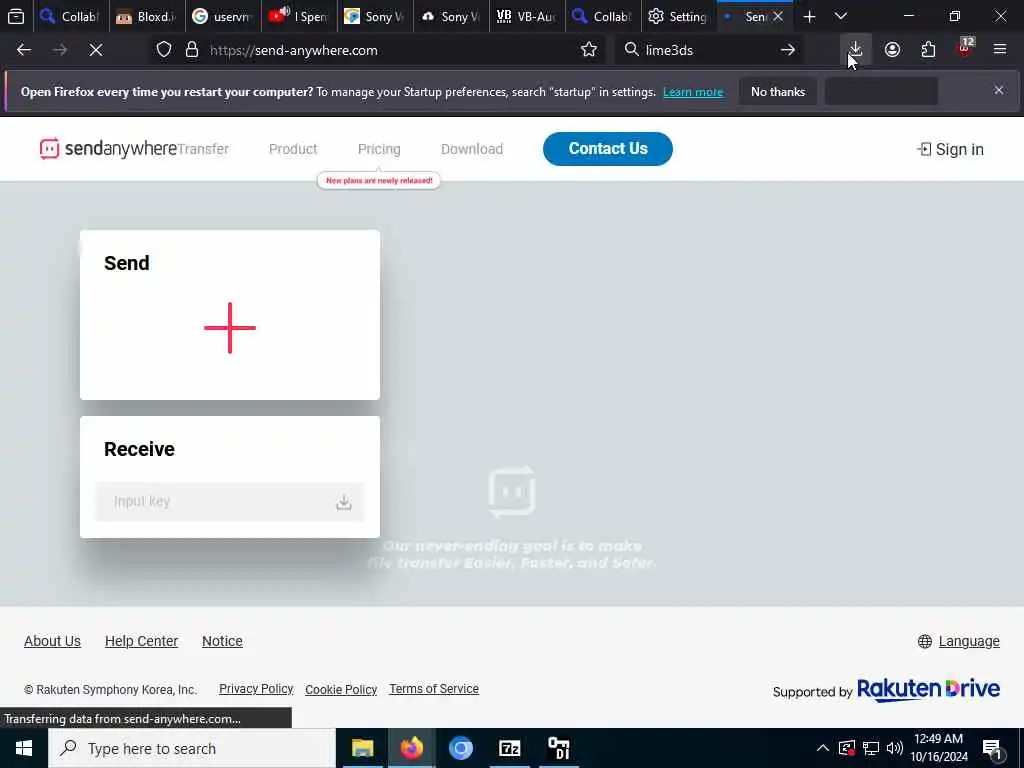Click the globe Language icon
The image size is (1024, 768).
(x=925, y=641)
